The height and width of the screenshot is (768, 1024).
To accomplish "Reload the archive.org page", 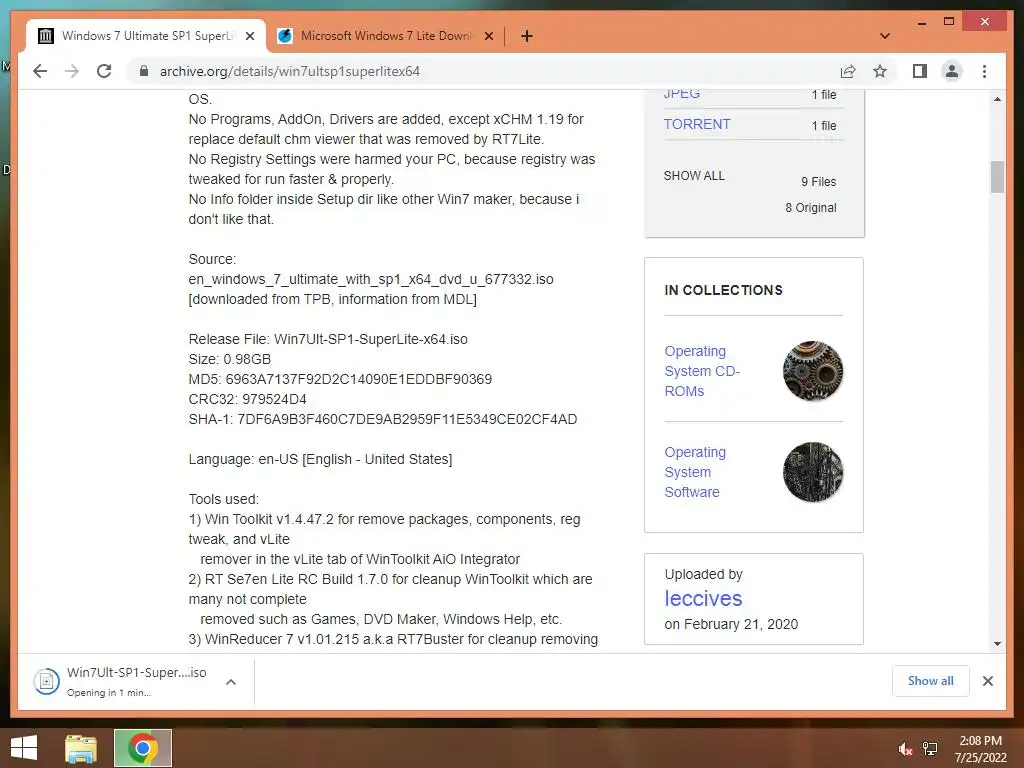I will point(104,71).
